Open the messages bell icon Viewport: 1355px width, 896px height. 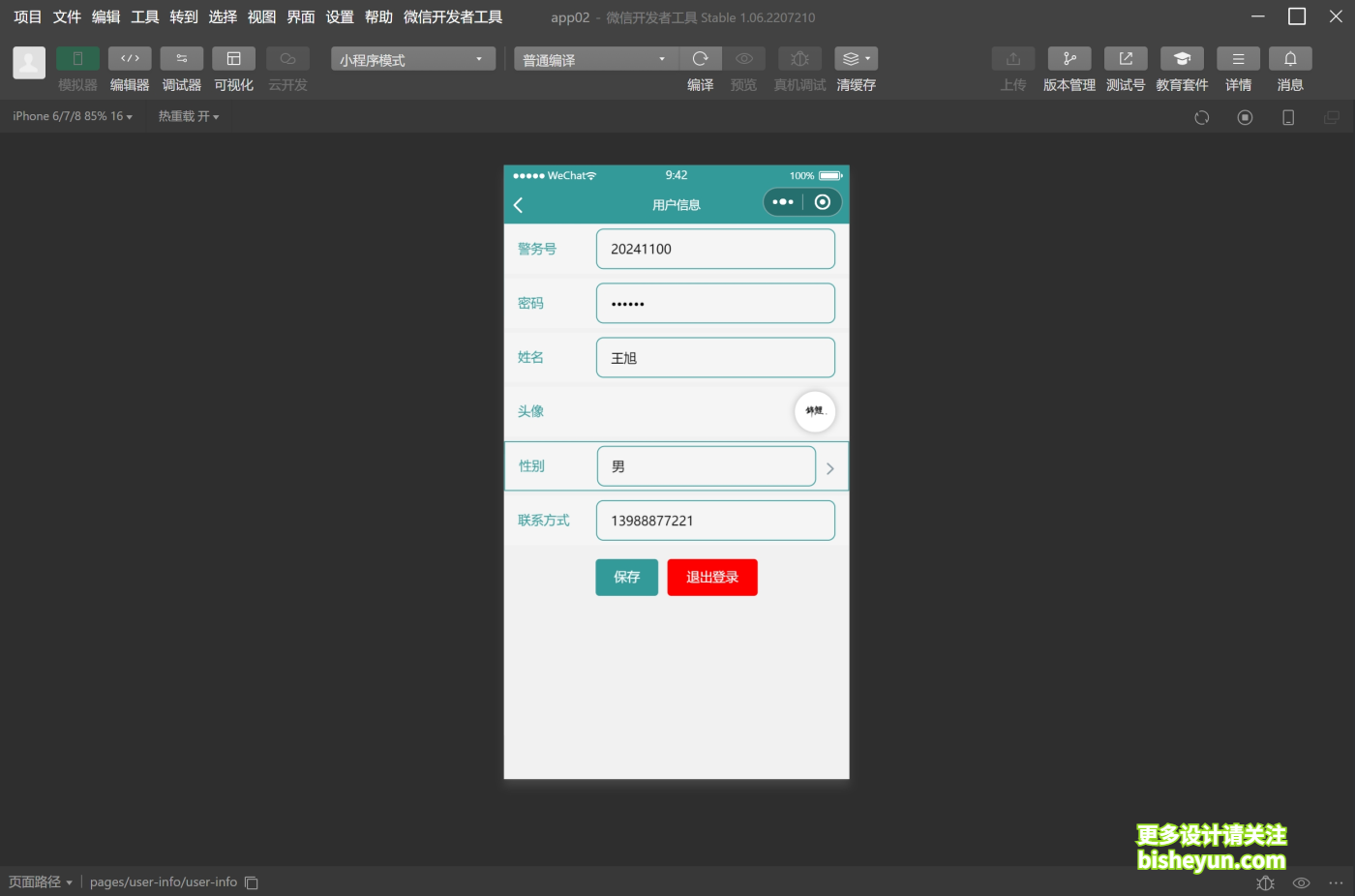pos(1290,59)
